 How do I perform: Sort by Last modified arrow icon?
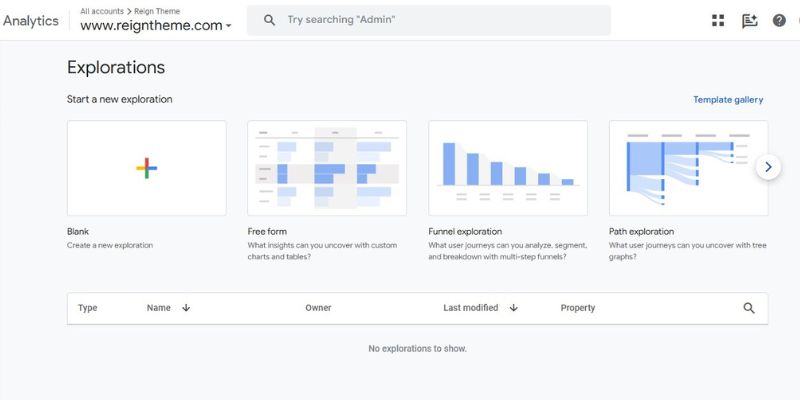pos(513,308)
